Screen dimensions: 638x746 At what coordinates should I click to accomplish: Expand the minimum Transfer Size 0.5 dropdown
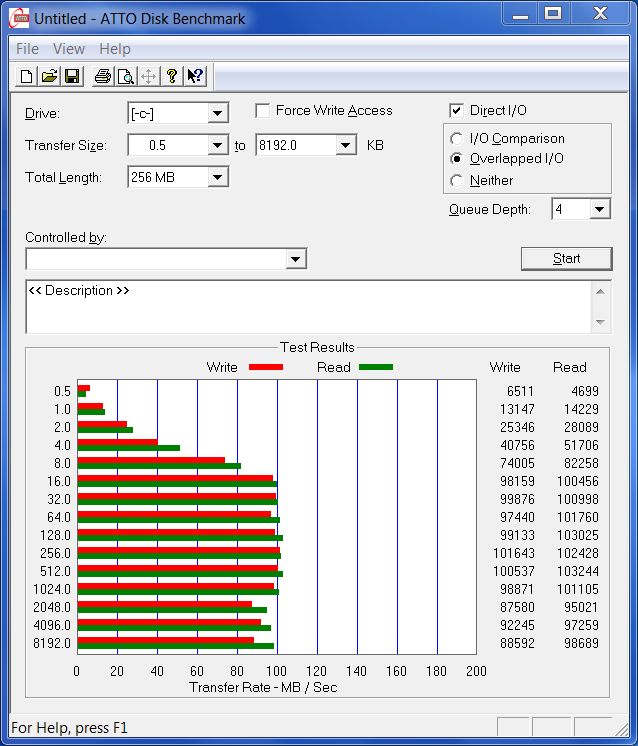click(217, 145)
